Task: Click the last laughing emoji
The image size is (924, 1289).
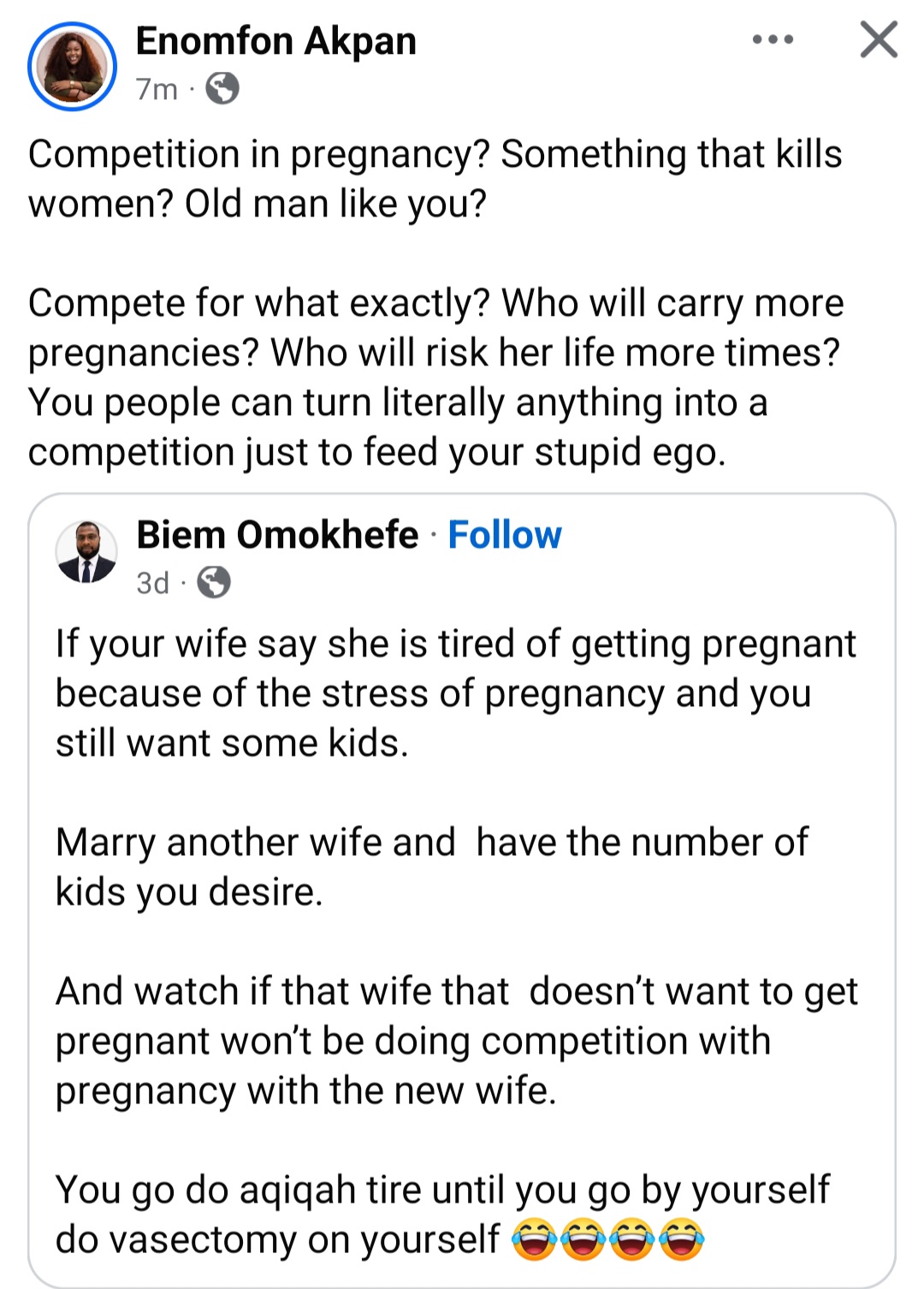Action: 681,1240
